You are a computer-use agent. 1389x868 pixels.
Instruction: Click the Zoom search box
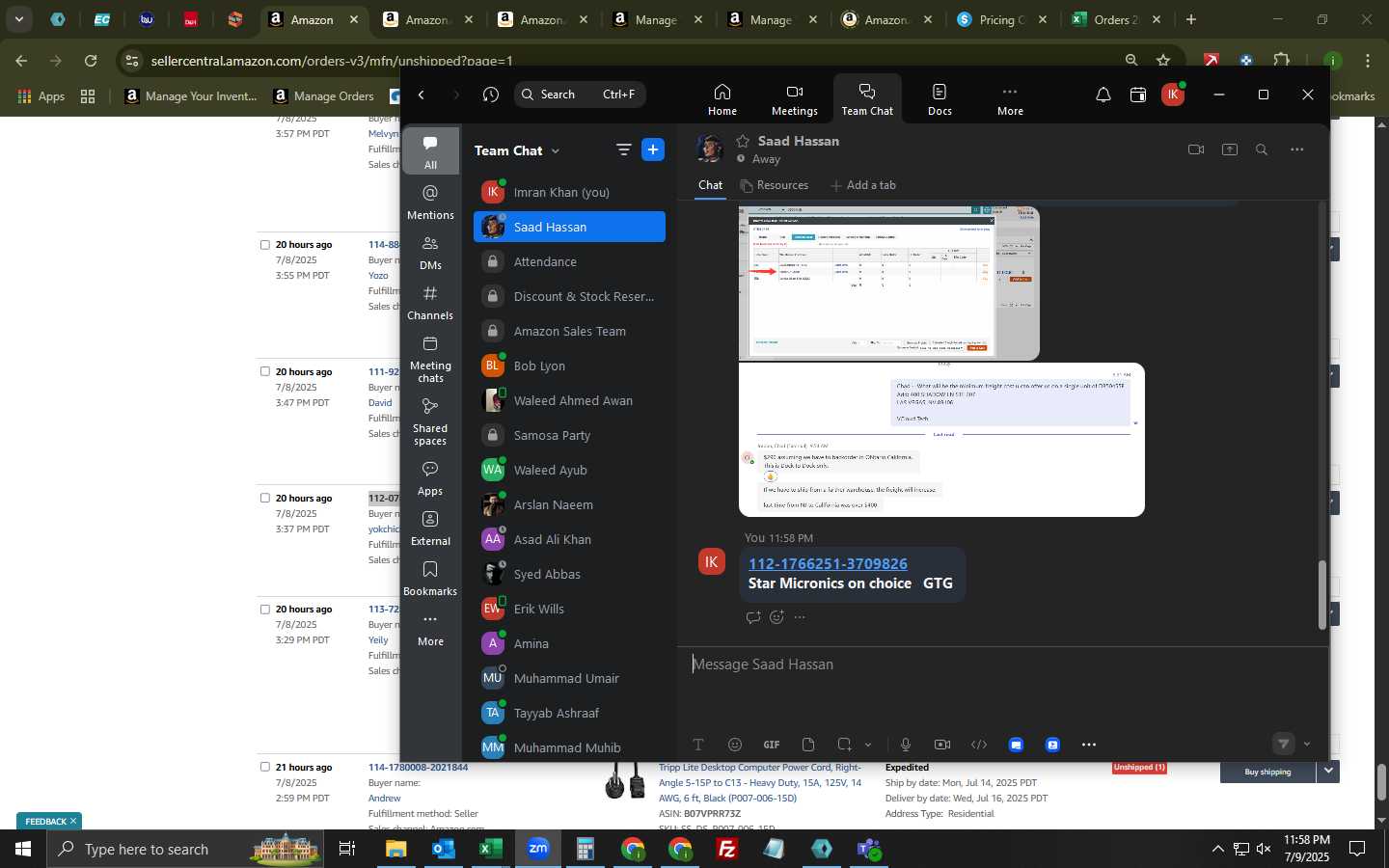pos(579,95)
